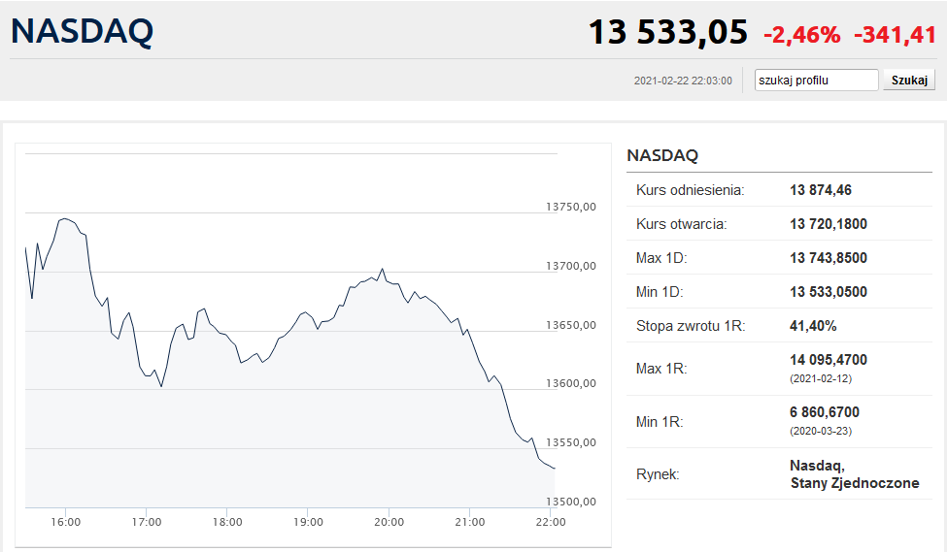Viewport: 948px width, 552px height.
Task: Click the 'Rynek:' label
Action: point(657,475)
